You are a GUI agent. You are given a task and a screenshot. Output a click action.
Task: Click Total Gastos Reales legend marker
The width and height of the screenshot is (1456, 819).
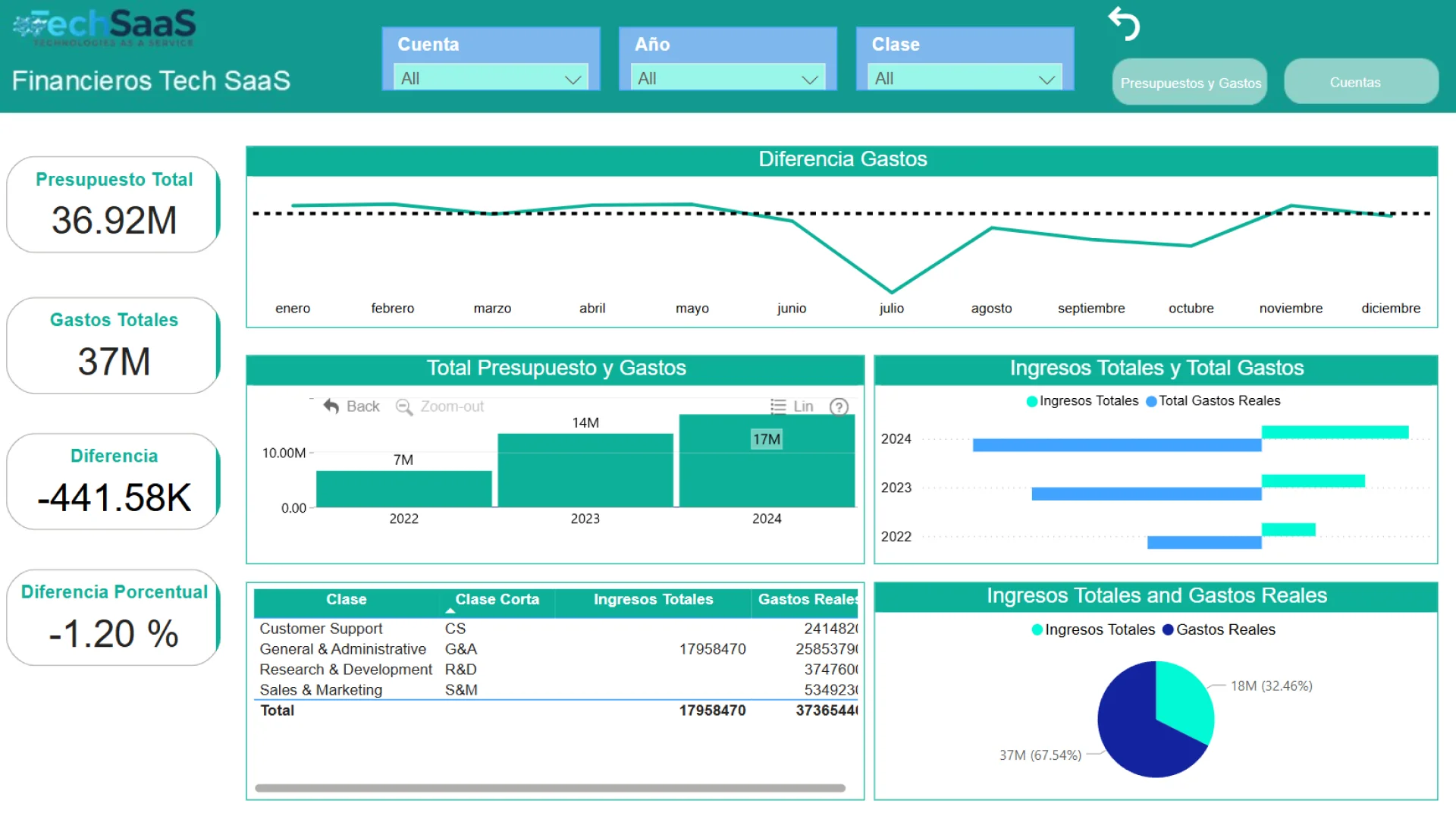[x=1151, y=401]
